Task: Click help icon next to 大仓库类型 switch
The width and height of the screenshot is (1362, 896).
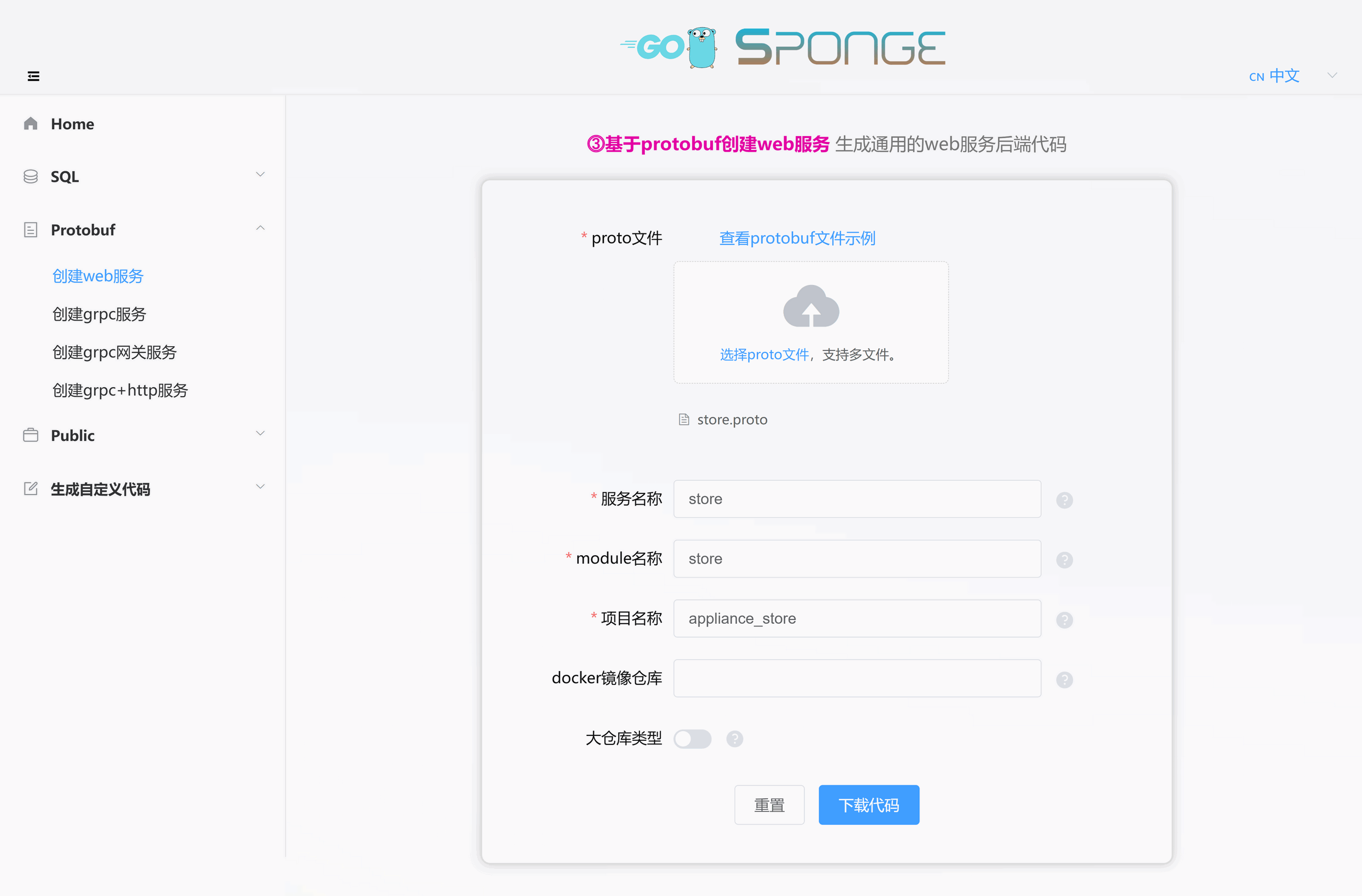Action: point(734,739)
